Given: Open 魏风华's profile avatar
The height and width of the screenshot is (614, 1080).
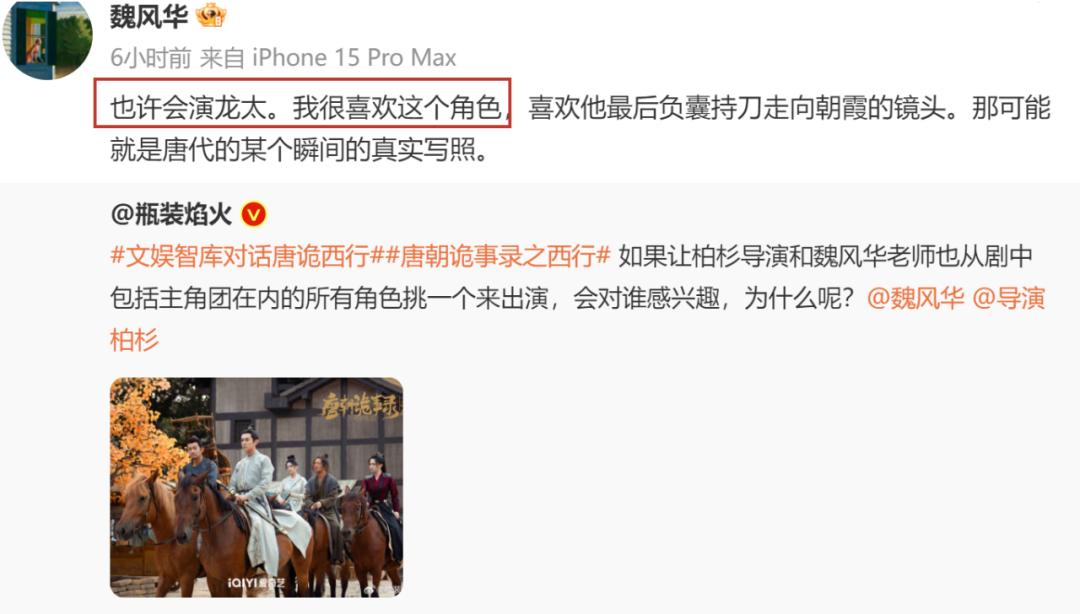Looking at the screenshot, I should click(47, 39).
